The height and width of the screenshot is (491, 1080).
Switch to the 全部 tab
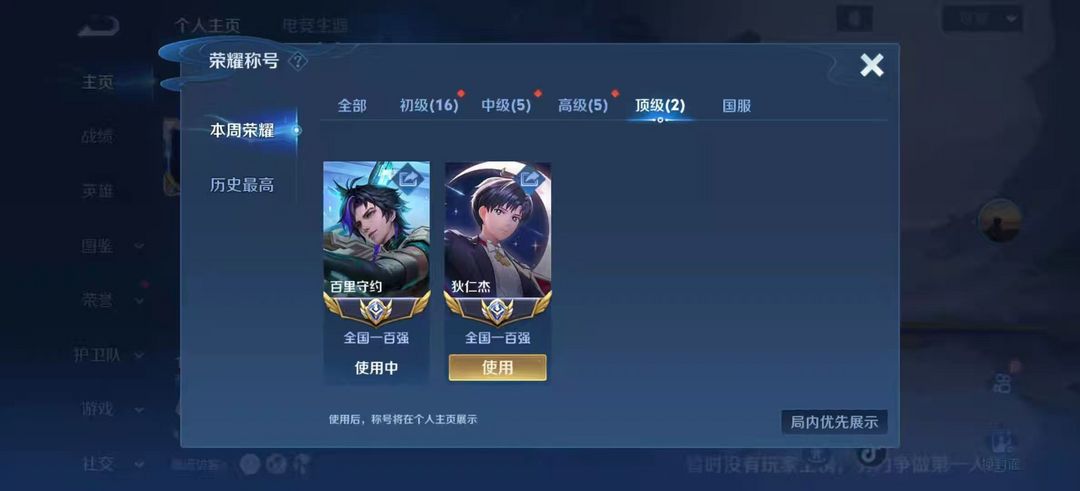pos(352,105)
